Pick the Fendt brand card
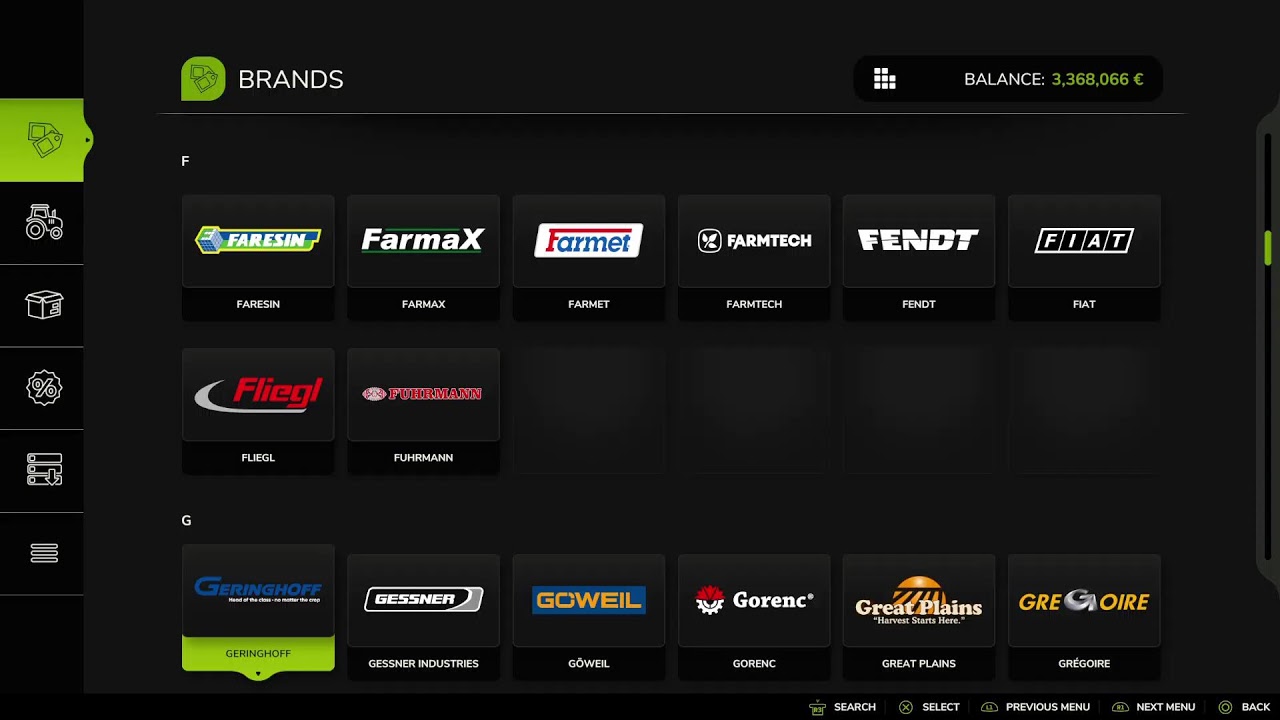Image resolution: width=1280 pixels, height=720 pixels. (919, 258)
